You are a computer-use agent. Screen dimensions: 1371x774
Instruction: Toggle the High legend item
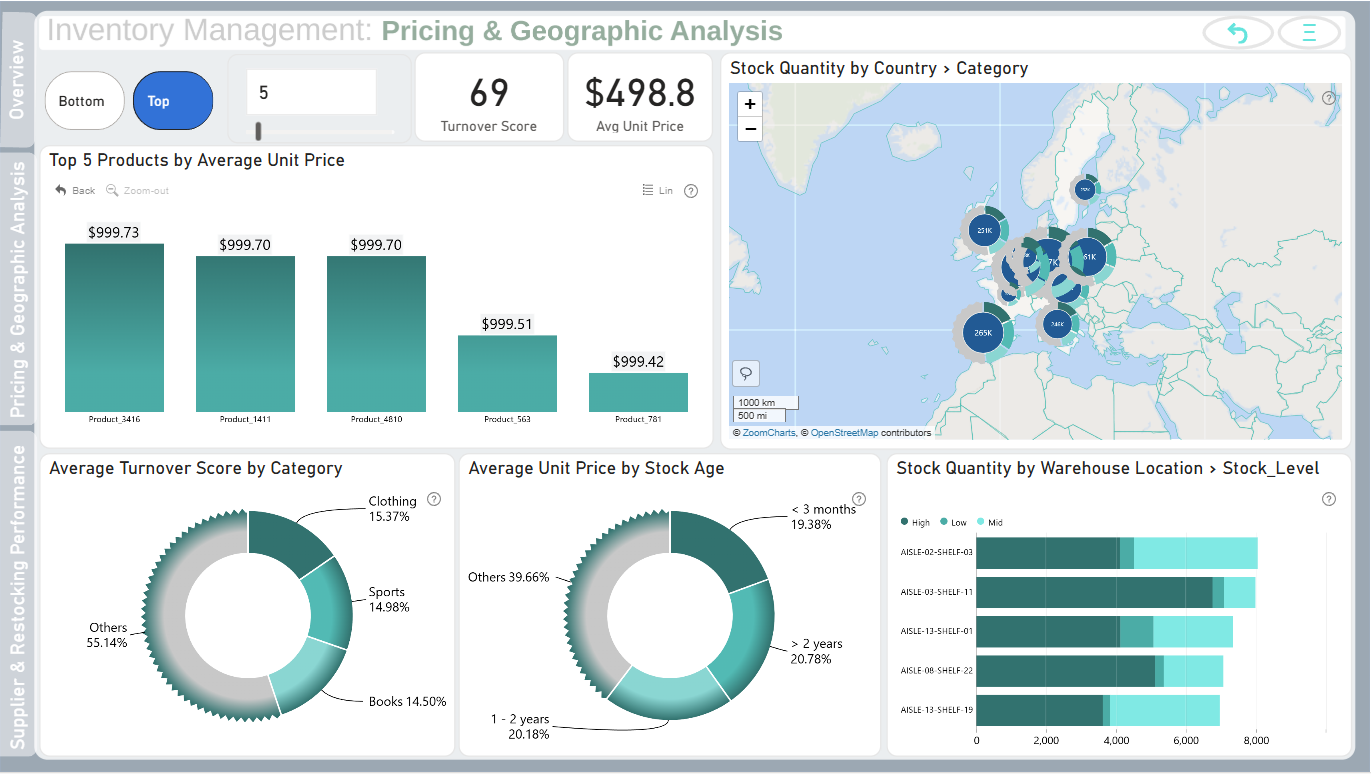coord(916,523)
